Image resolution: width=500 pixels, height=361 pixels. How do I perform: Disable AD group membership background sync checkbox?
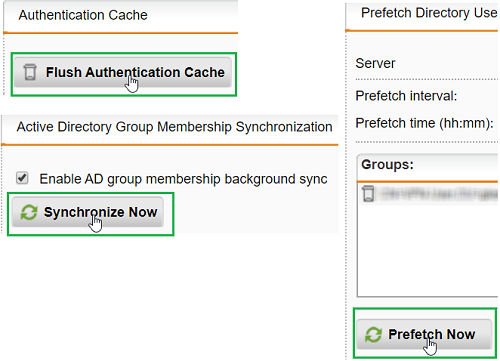tap(22, 178)
